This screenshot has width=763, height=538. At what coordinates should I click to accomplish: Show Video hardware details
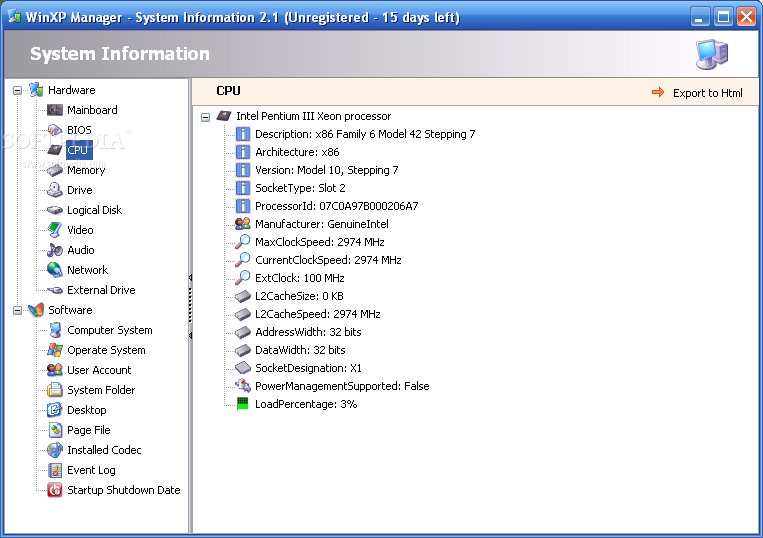coord(80,230)
